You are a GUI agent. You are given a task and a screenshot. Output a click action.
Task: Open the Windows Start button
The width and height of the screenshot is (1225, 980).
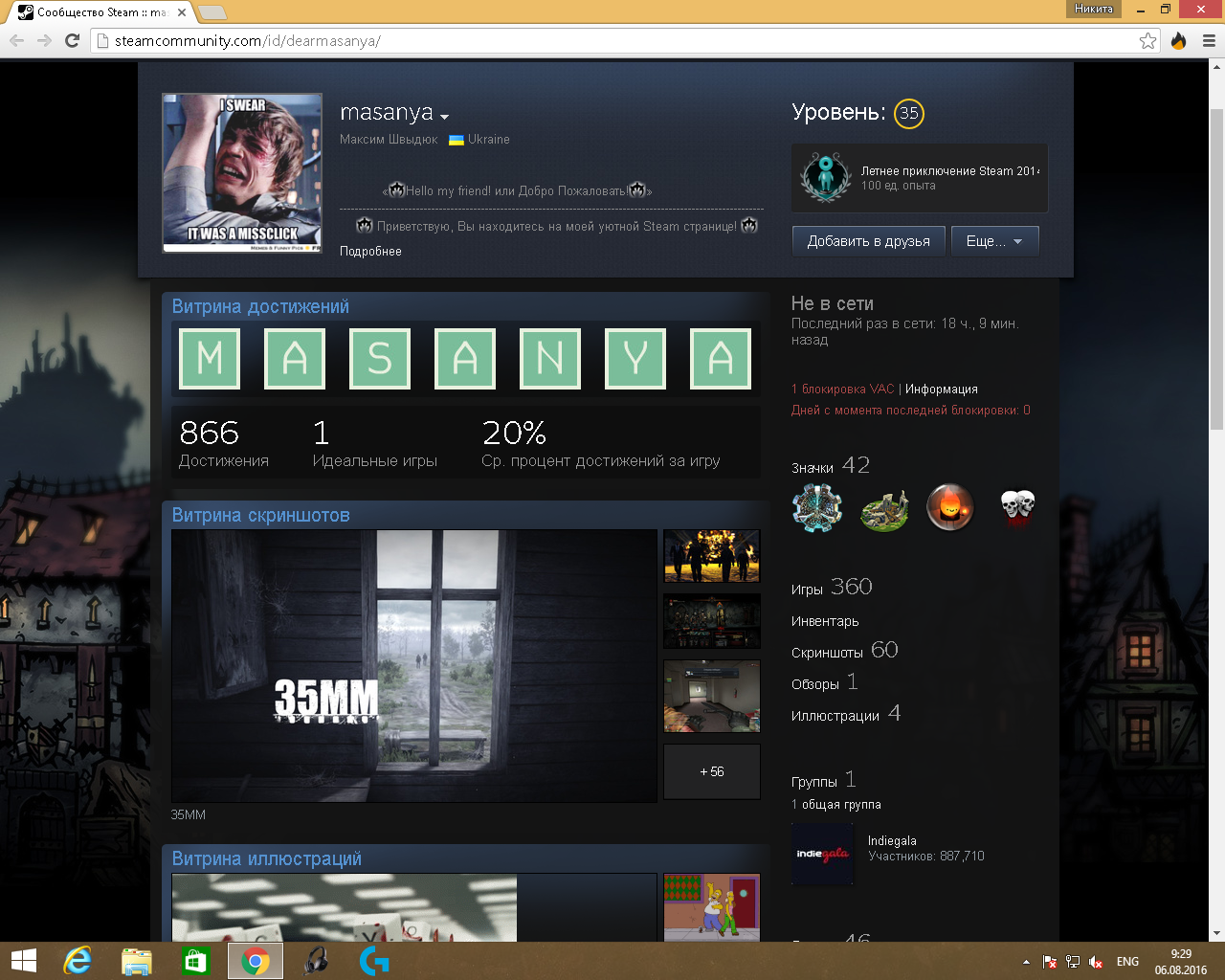23,961
